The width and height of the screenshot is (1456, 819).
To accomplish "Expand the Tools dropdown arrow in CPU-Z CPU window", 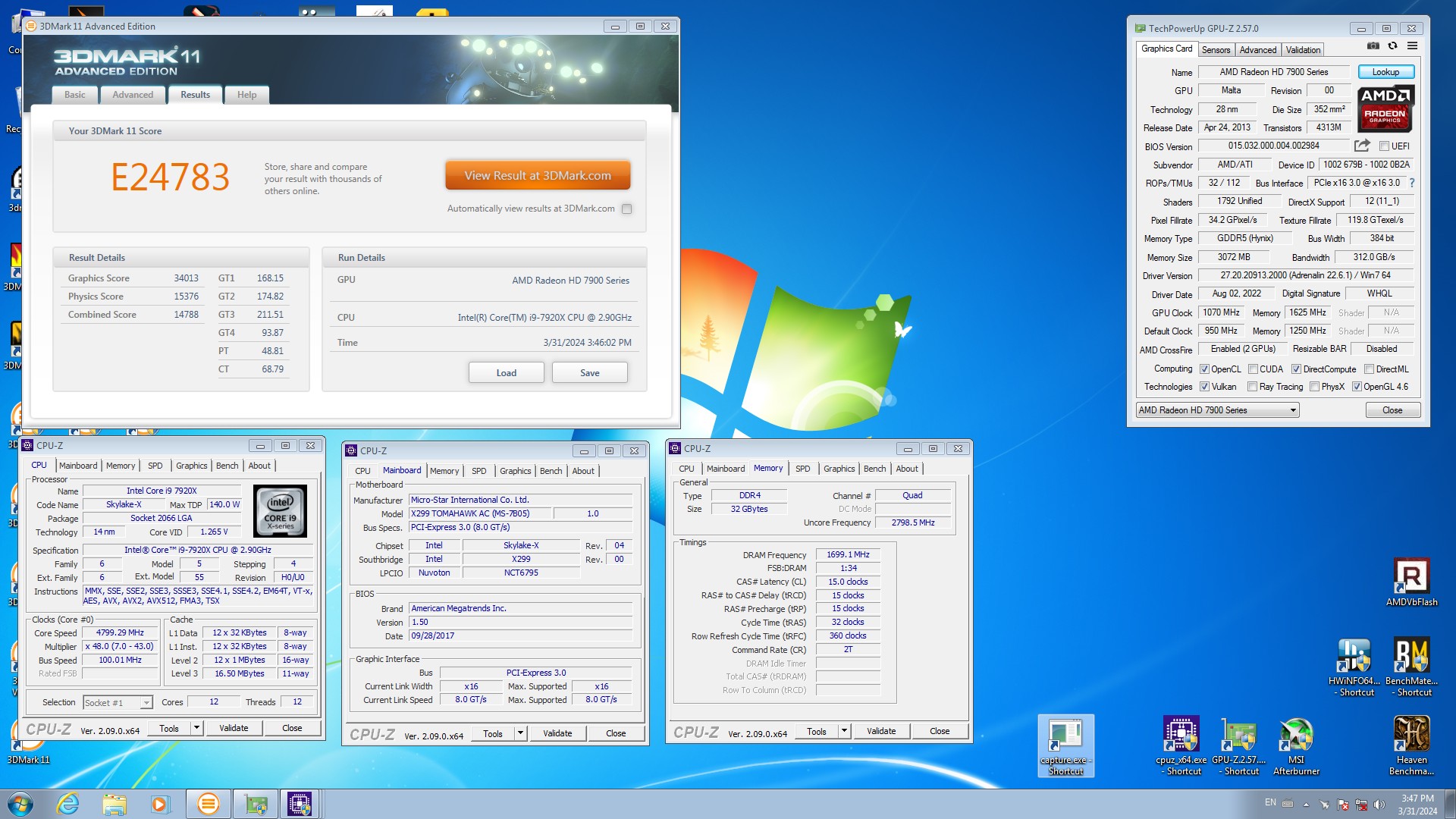I will point(196,728).
